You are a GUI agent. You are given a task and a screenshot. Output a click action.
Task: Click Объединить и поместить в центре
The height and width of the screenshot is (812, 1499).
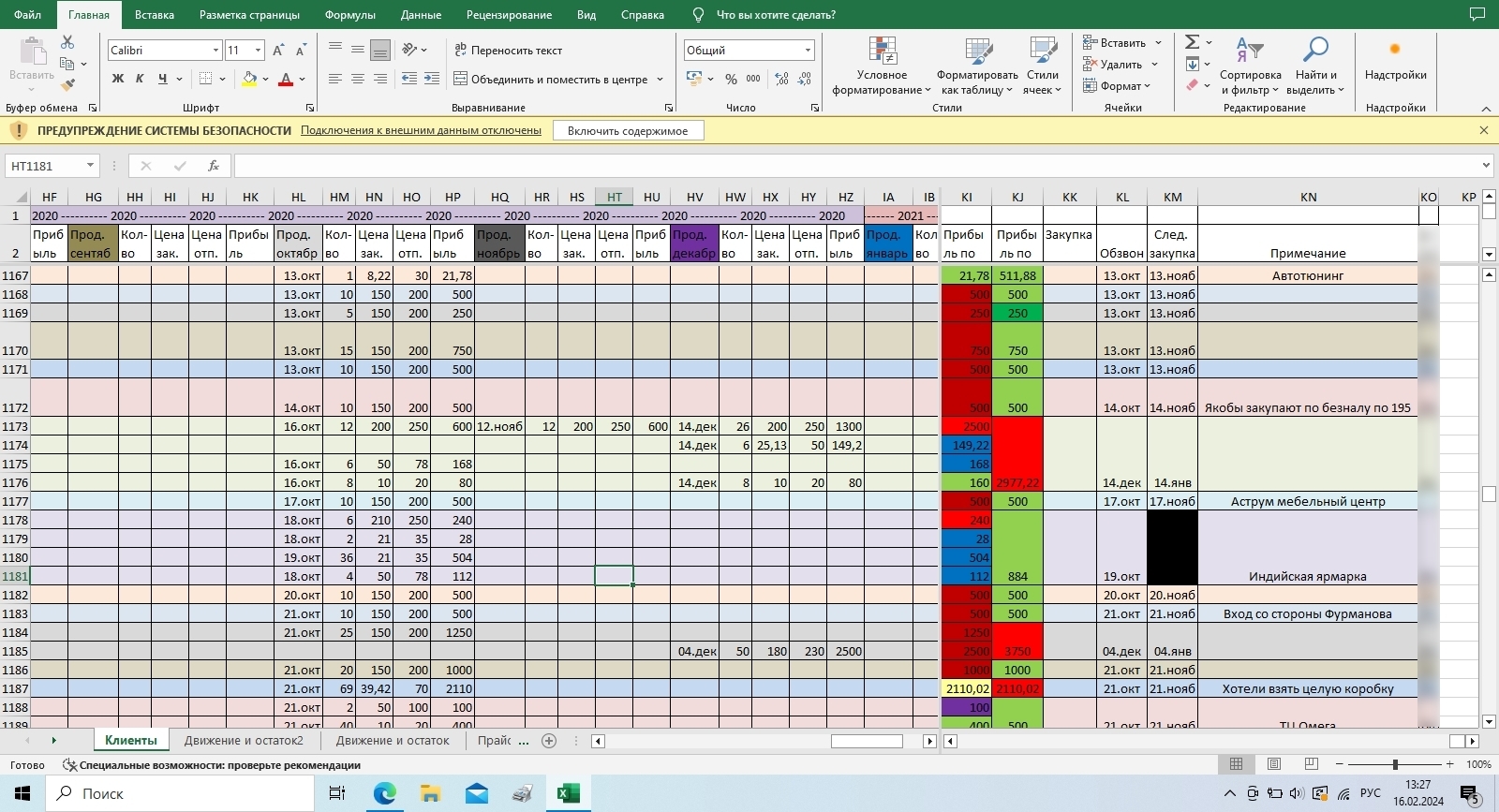tap(551, 80)
